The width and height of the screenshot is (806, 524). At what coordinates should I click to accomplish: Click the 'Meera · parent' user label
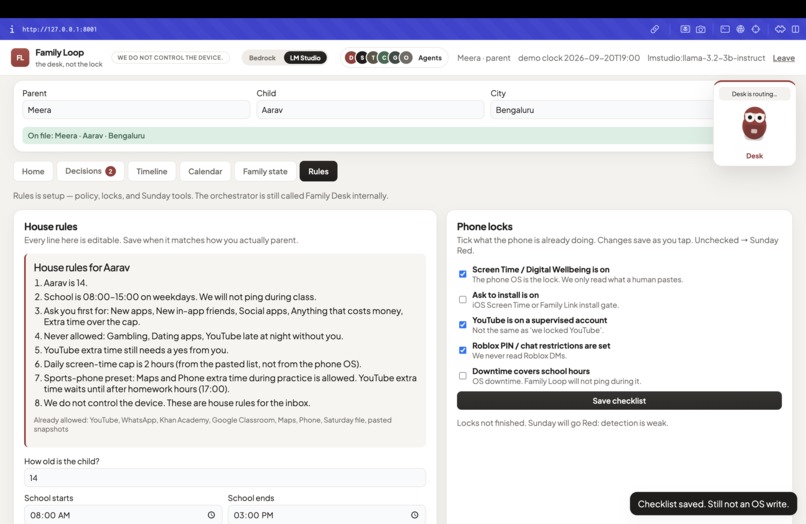point(484,58)
